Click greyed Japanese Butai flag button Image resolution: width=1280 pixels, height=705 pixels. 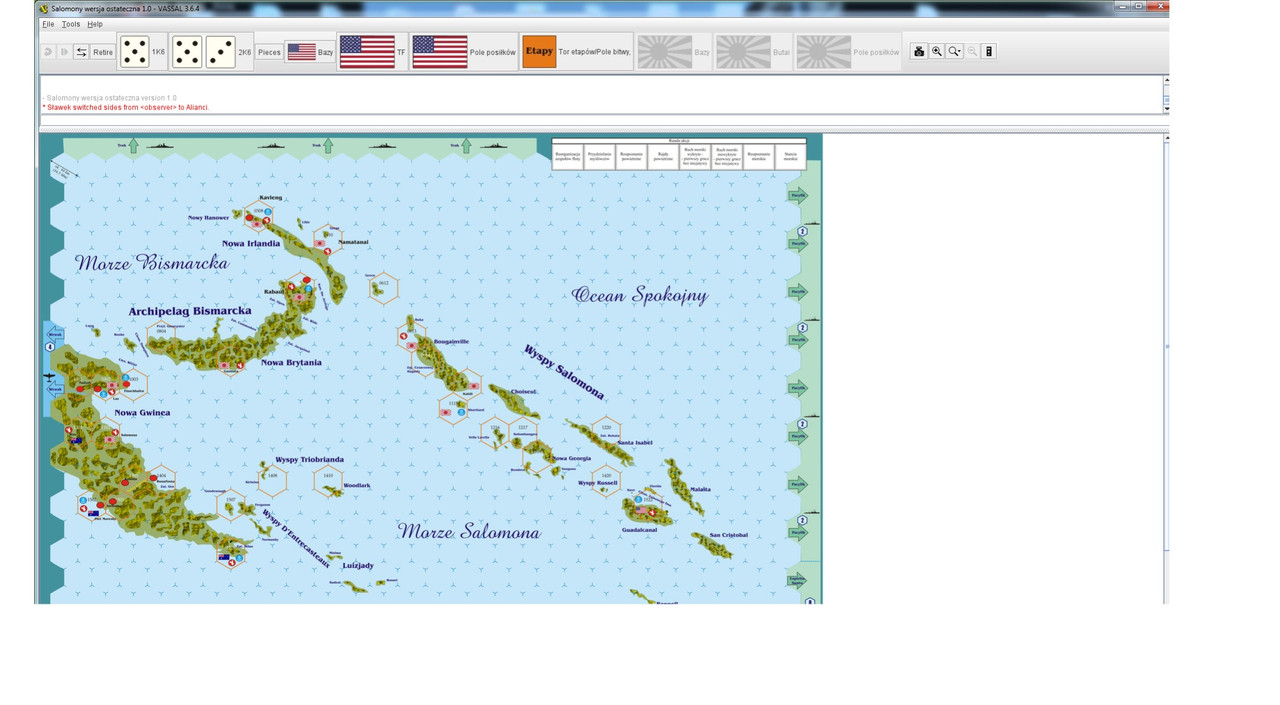coord(753,52)
